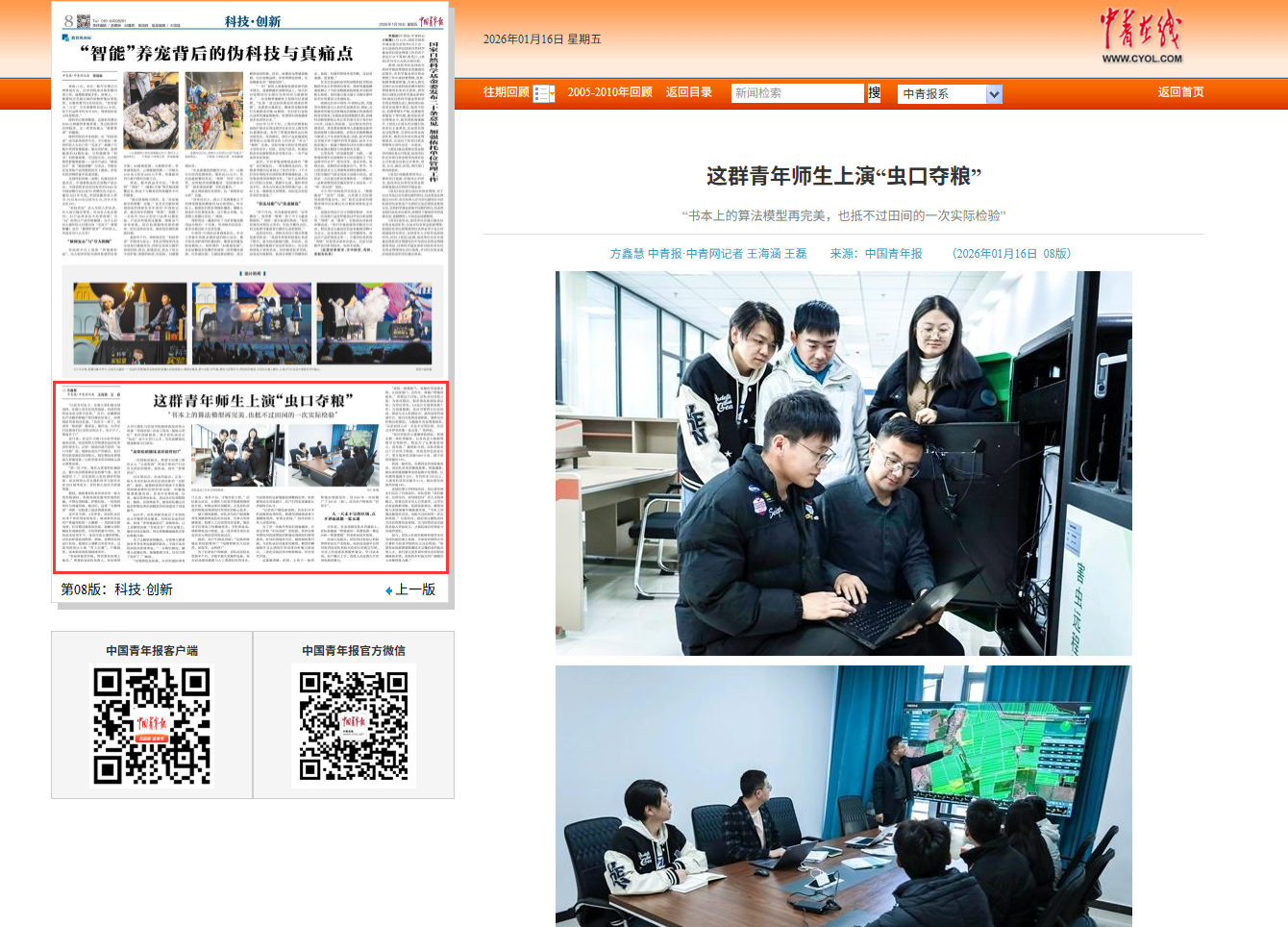
Task: Click inside the 新闻检索 search field
Action: click(797, 93)
